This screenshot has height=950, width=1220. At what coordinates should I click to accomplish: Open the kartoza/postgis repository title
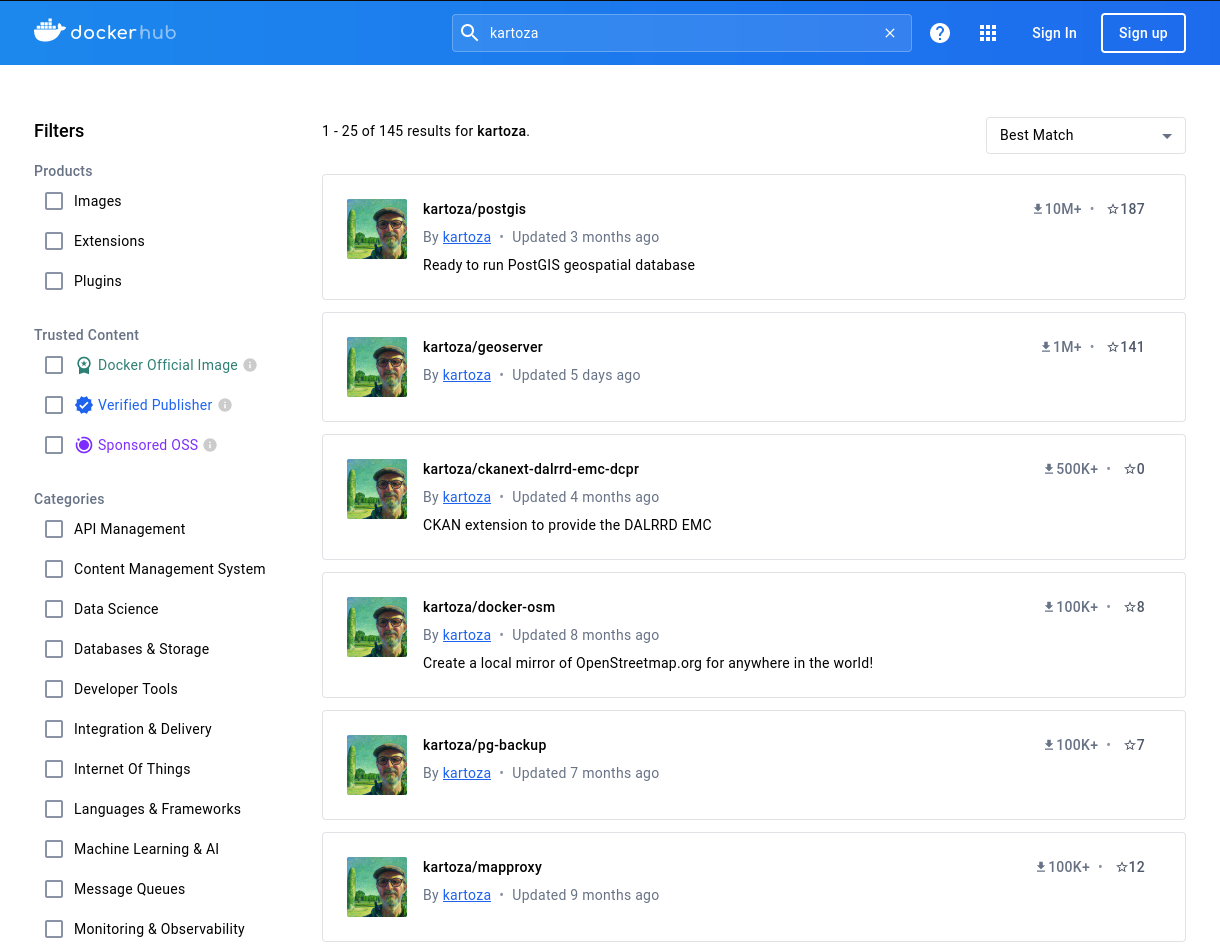pos(474,209)
